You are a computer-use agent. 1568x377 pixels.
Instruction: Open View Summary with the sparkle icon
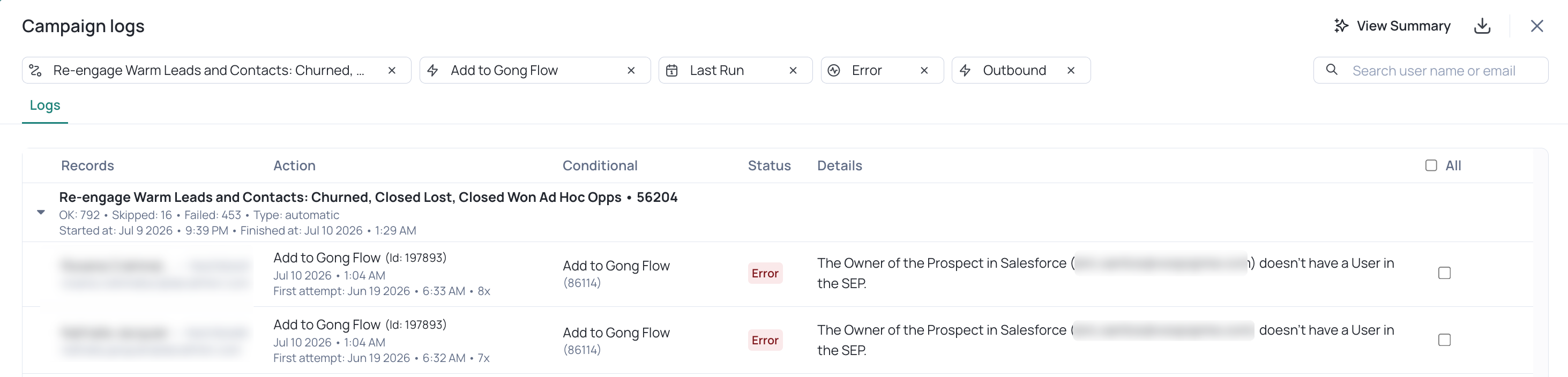(1392, 26)
